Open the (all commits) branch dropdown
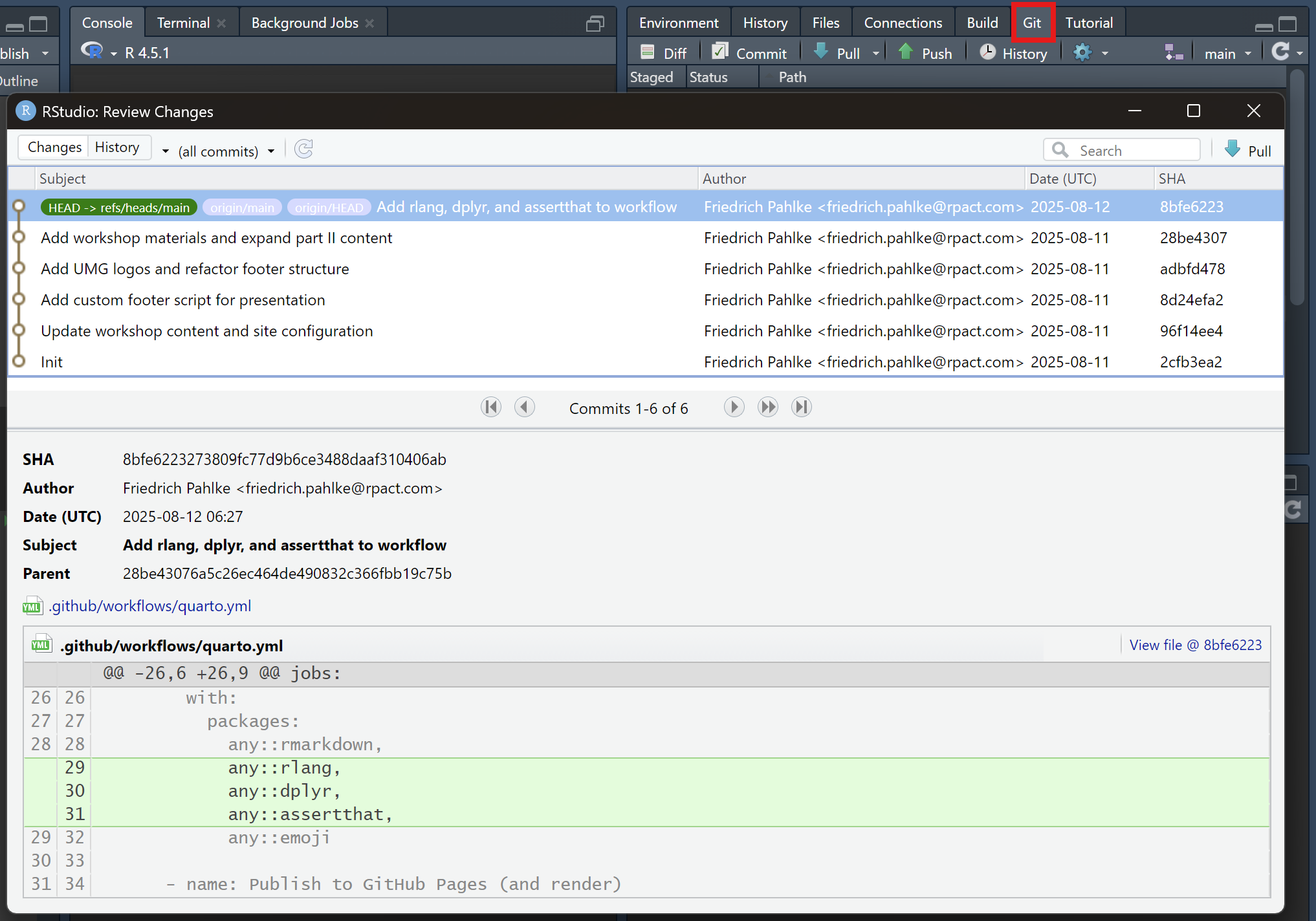Image resolution: width=1316 pixels, height=921 pixels. [225, 151]
